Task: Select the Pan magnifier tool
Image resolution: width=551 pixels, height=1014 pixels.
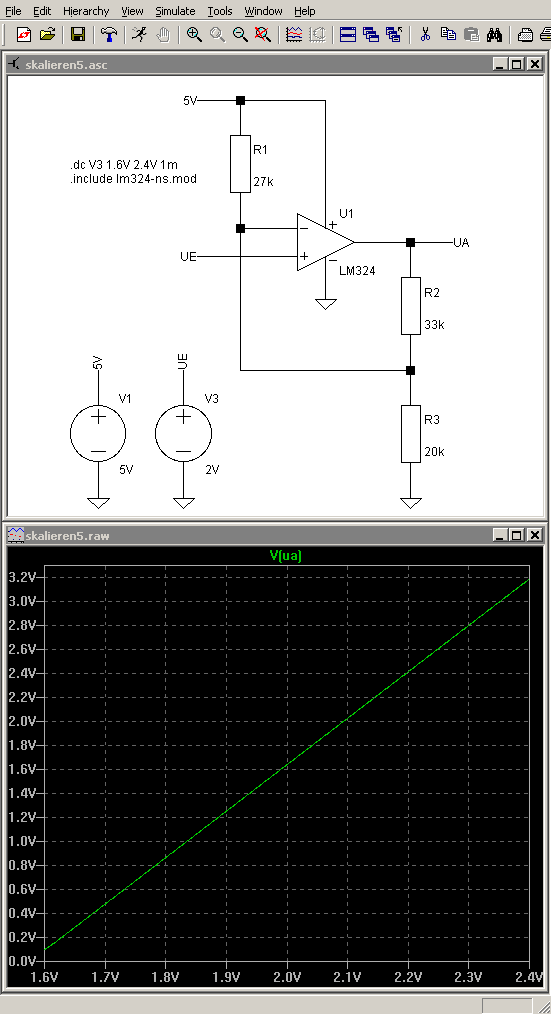Action: pos(217,34)
